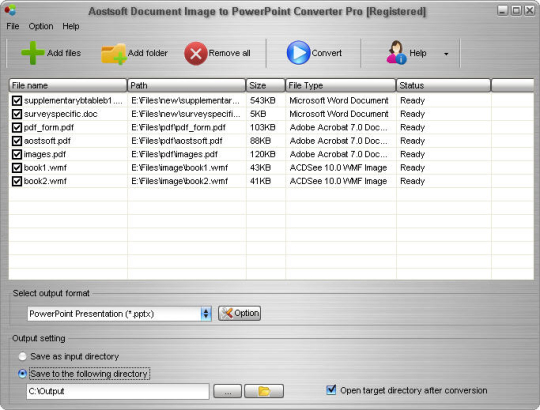Click the app logo in the title bar
The width and height of the screenshot is (540, 410).
[10, 10]
